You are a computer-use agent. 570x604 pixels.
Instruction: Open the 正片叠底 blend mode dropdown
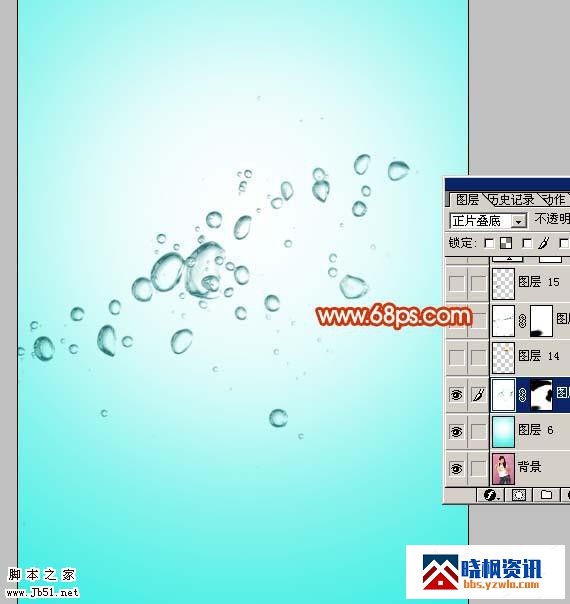pos(488,221)
